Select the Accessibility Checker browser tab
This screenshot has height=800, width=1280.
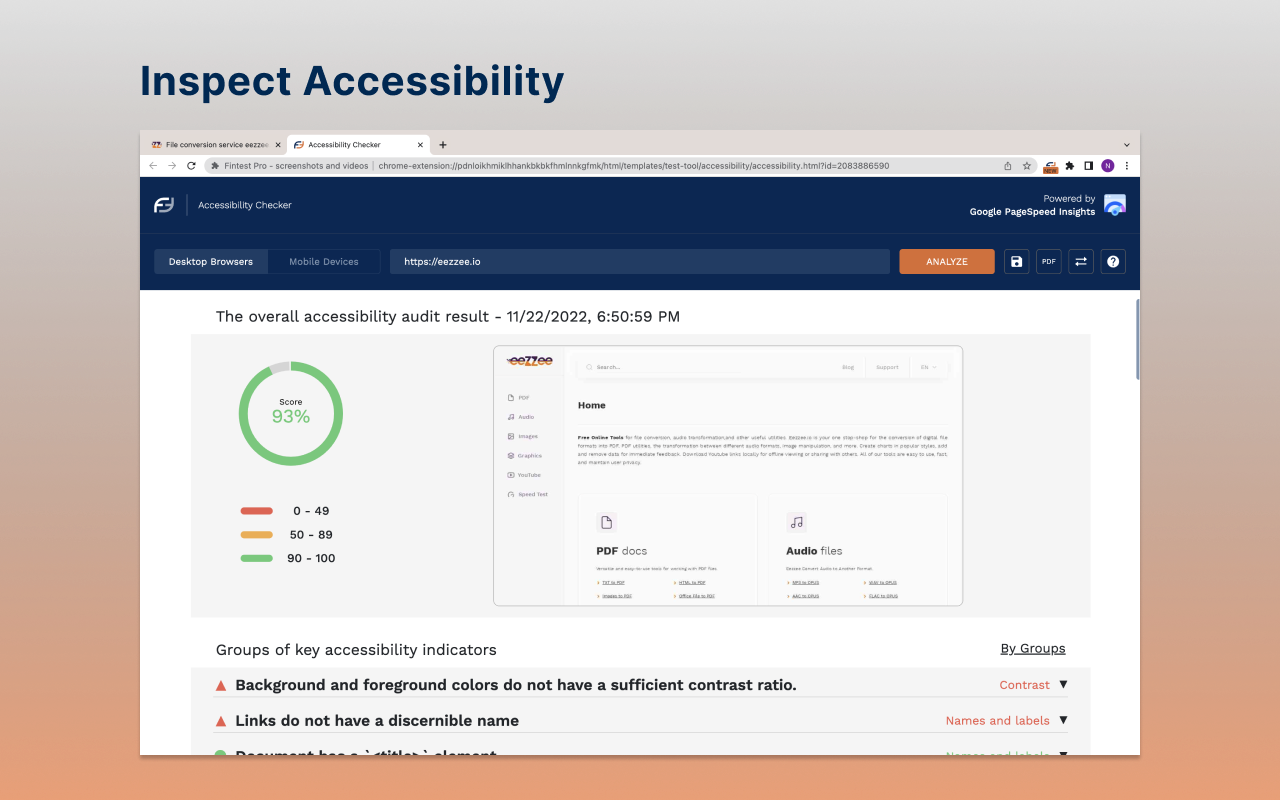click(x=358, y=145)
